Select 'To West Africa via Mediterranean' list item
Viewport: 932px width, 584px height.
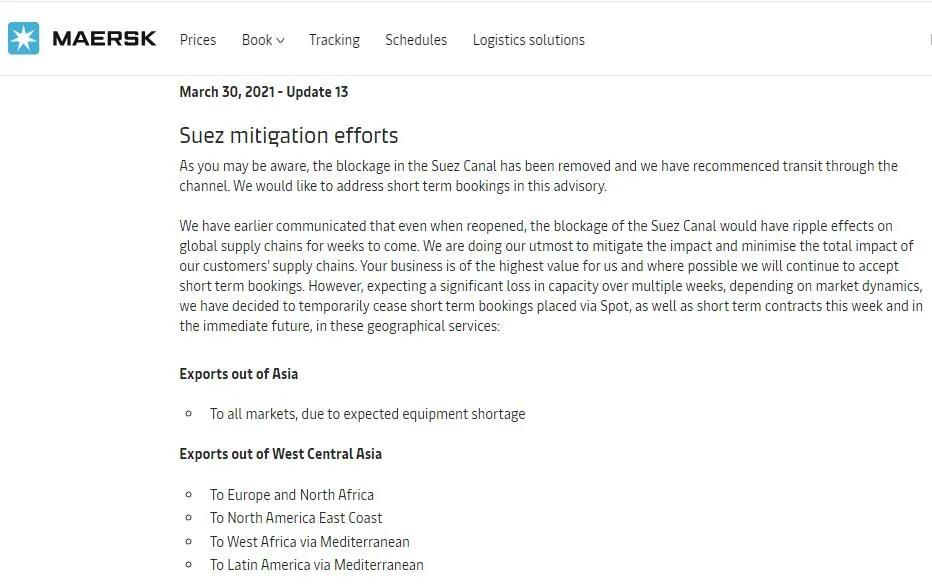click(310, 542)
